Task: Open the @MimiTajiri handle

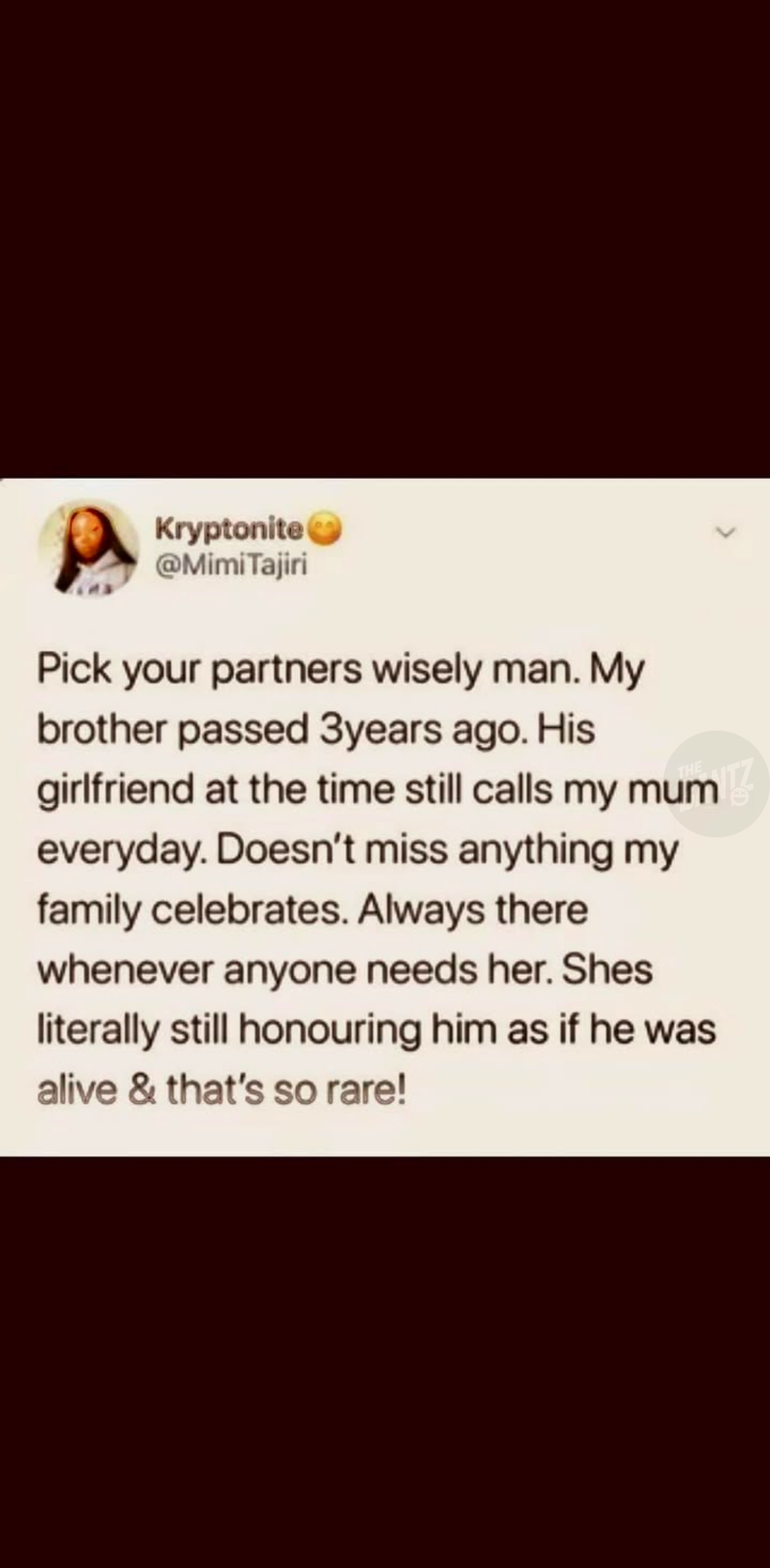Action: 231,565
